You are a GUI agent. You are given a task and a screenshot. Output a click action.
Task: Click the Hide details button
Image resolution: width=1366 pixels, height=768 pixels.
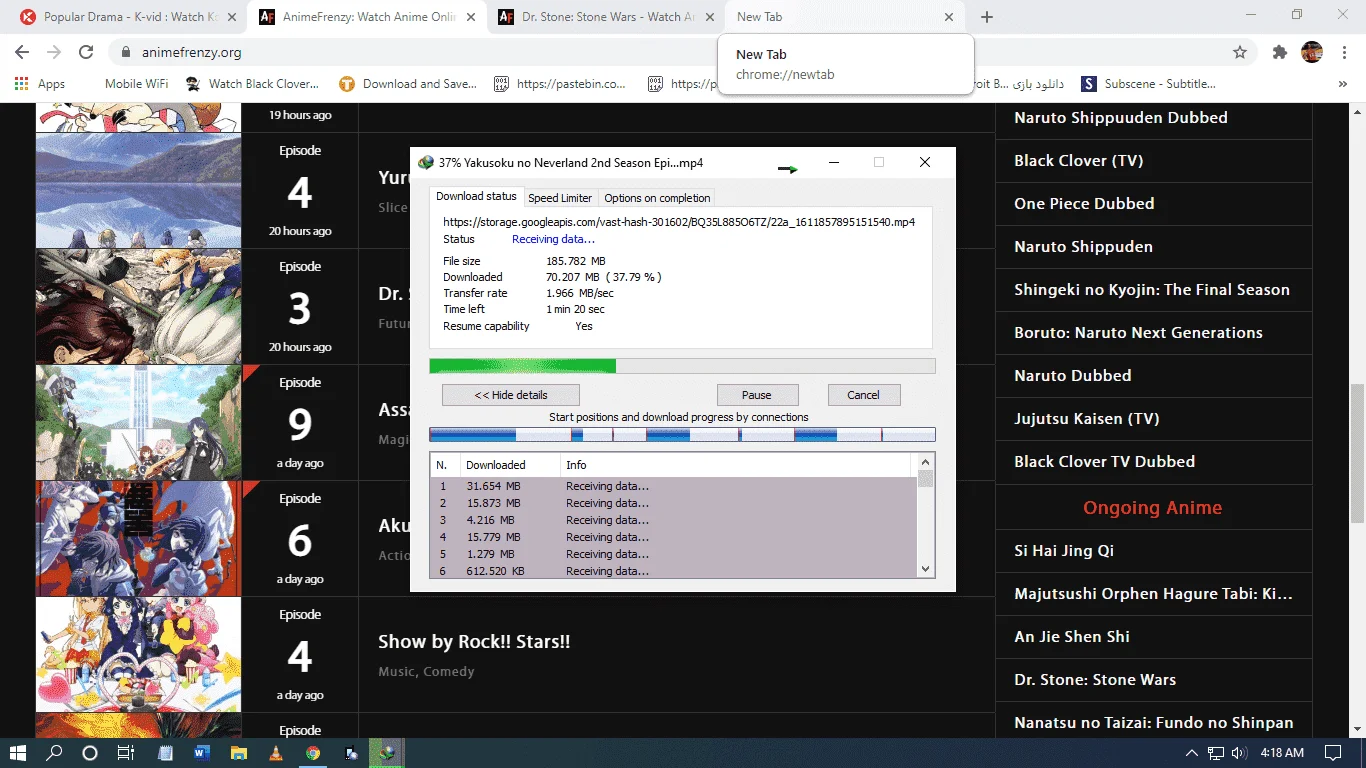[510, 395]
